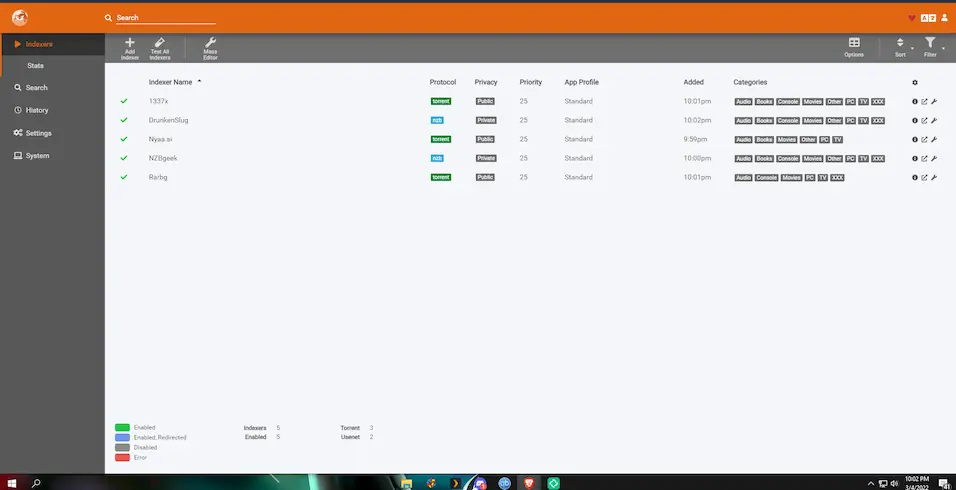Click the DrunkenSlug enabled status checkmark

pos(124,120)
